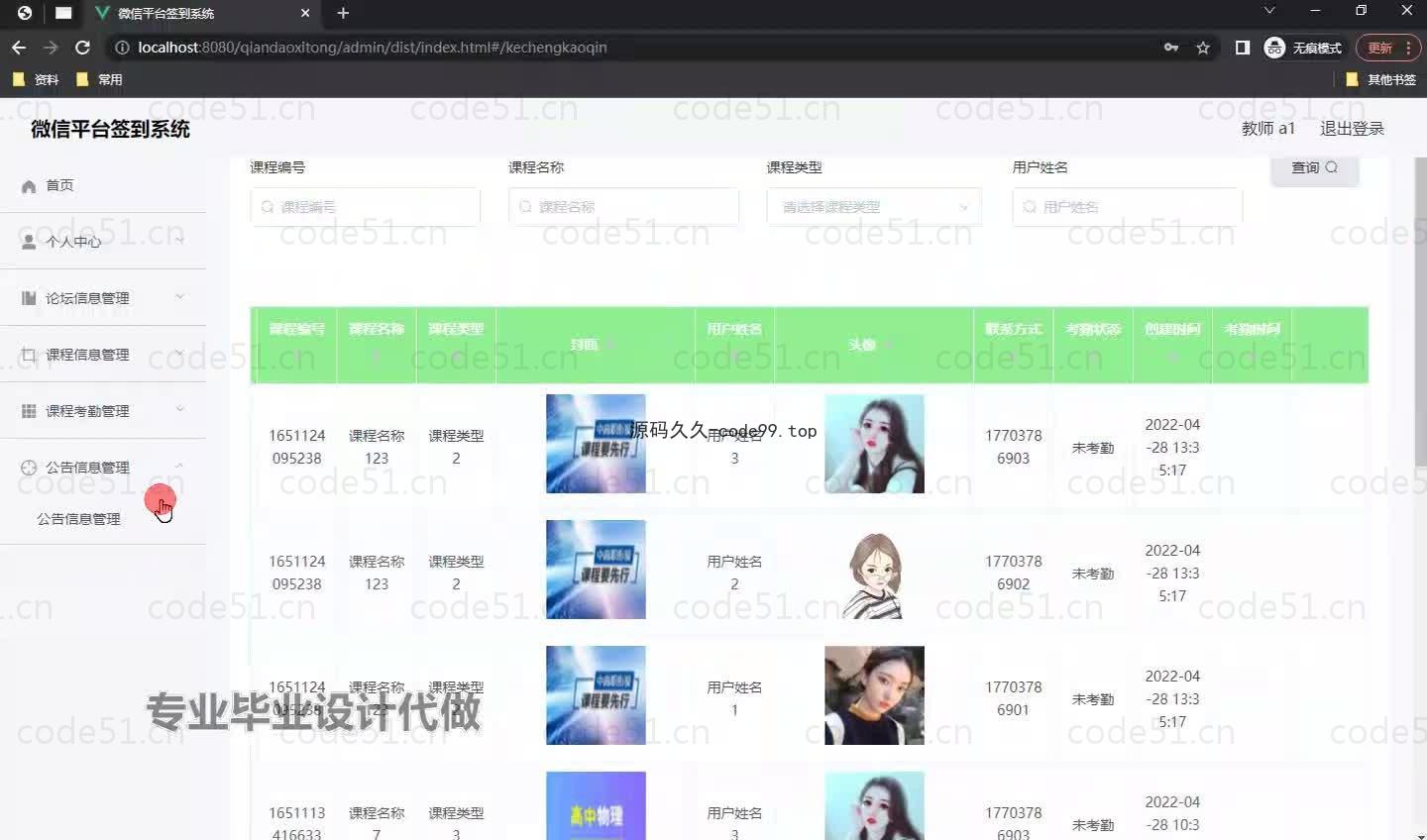Click the 个人中心 chevron arrow
This screenshot has height=840, width=1427.
coord(179,240)
